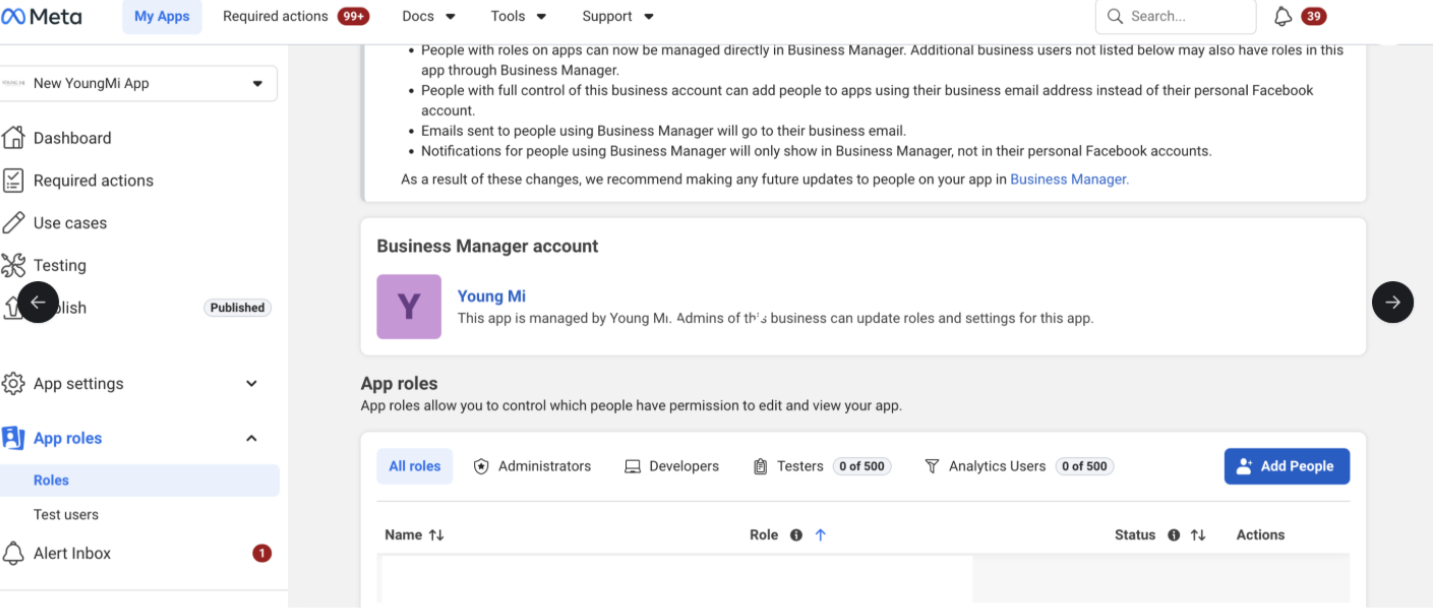Click the App settings gear icon
The width and height of the screenshot is (1434, 612).
click(x=13, y=383)
